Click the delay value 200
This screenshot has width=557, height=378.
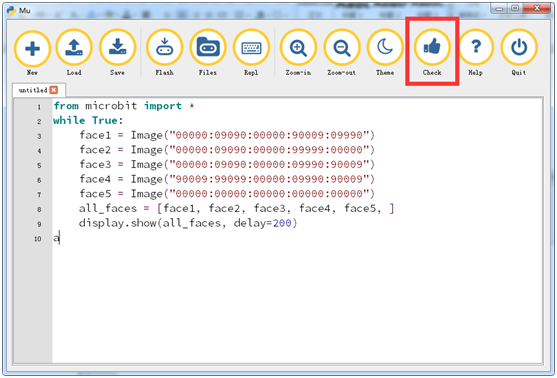[x=282, y=223]
